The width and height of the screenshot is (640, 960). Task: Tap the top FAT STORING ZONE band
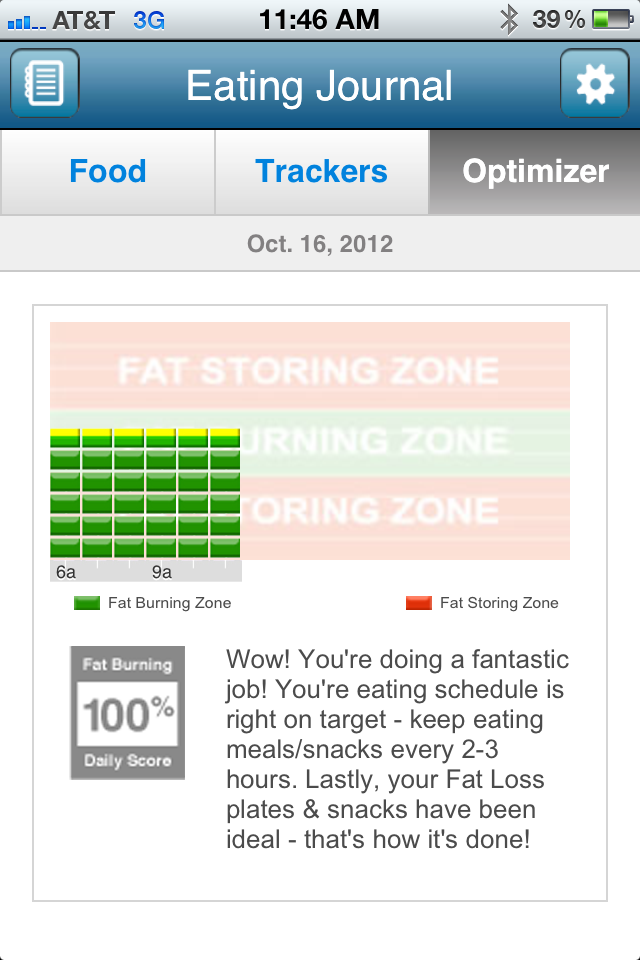click(308, 370)
